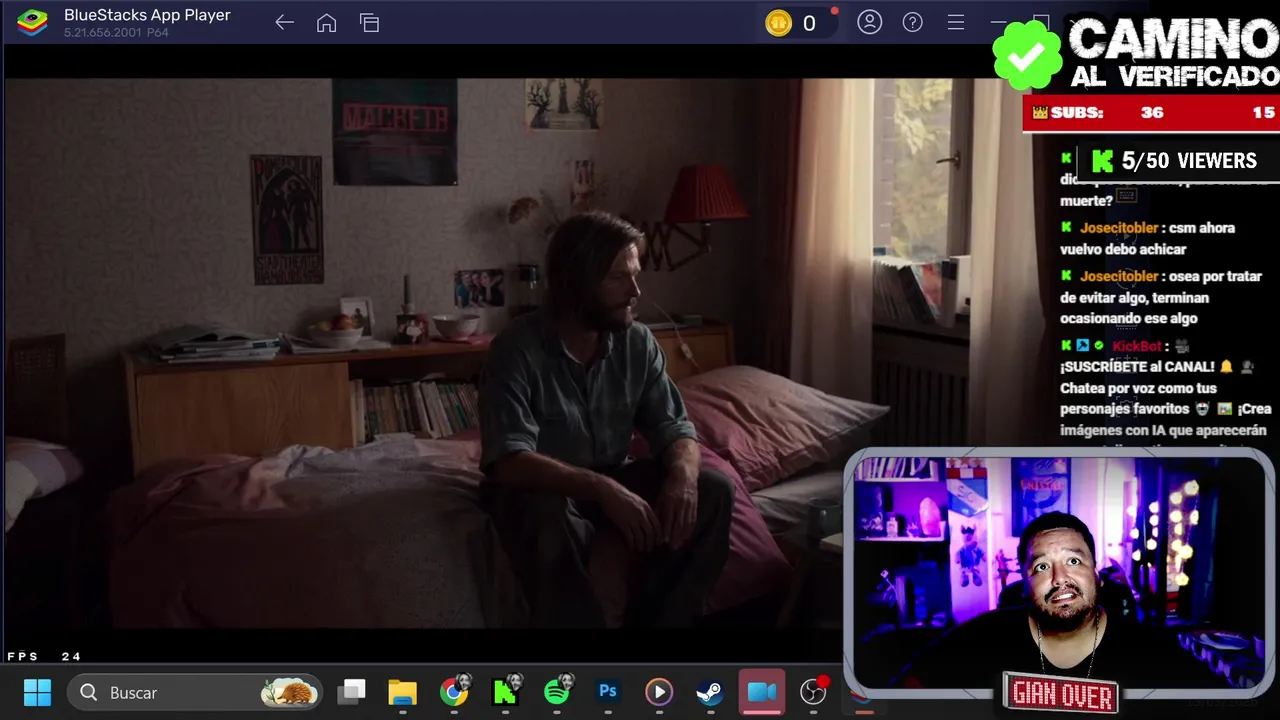The width and height of the screenshot is (1280, 720).
Task: Minimize the BlueStacks window
Action: [x=998, y=22]
